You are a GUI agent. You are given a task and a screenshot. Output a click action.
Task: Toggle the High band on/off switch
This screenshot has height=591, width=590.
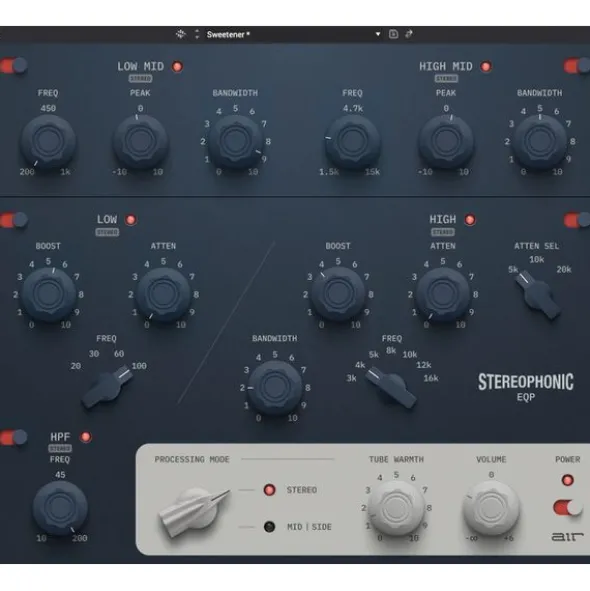tap(577, 220)
